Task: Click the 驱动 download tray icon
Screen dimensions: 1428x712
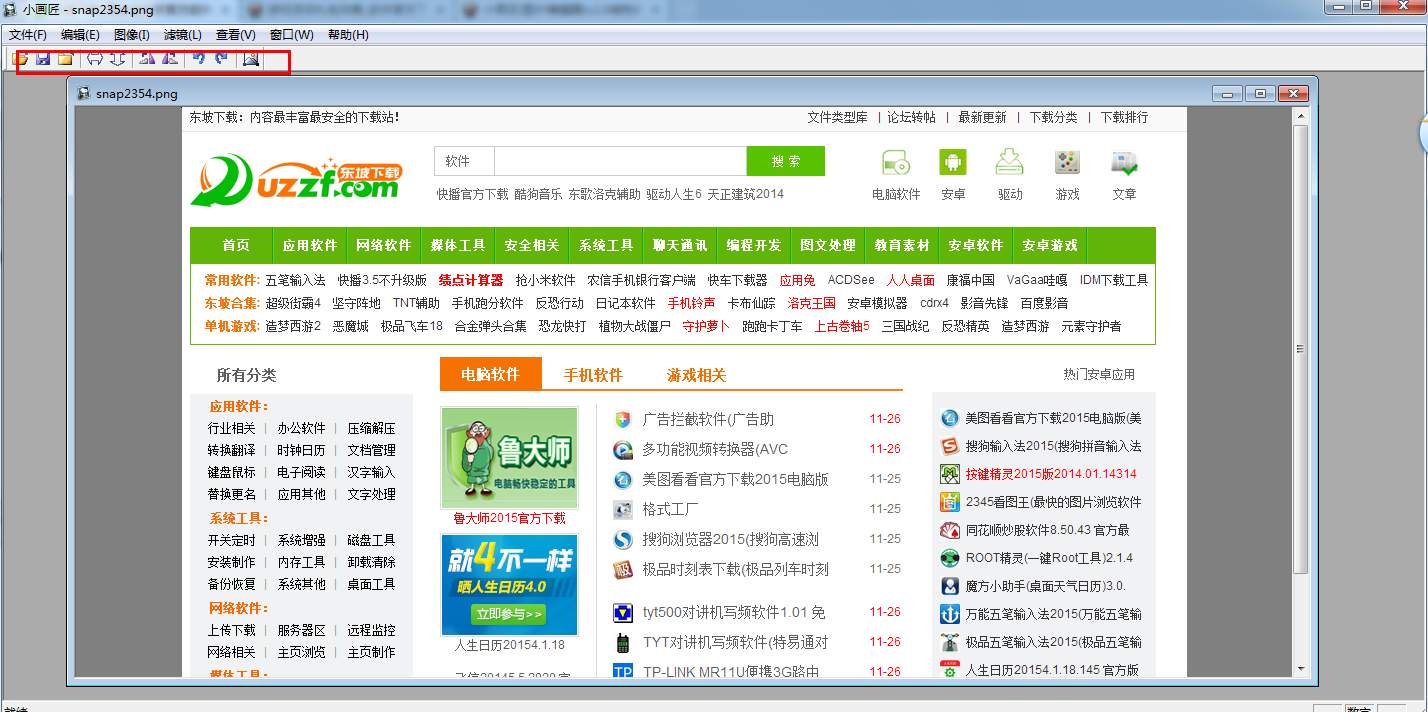Action: tap(1009, 162)
